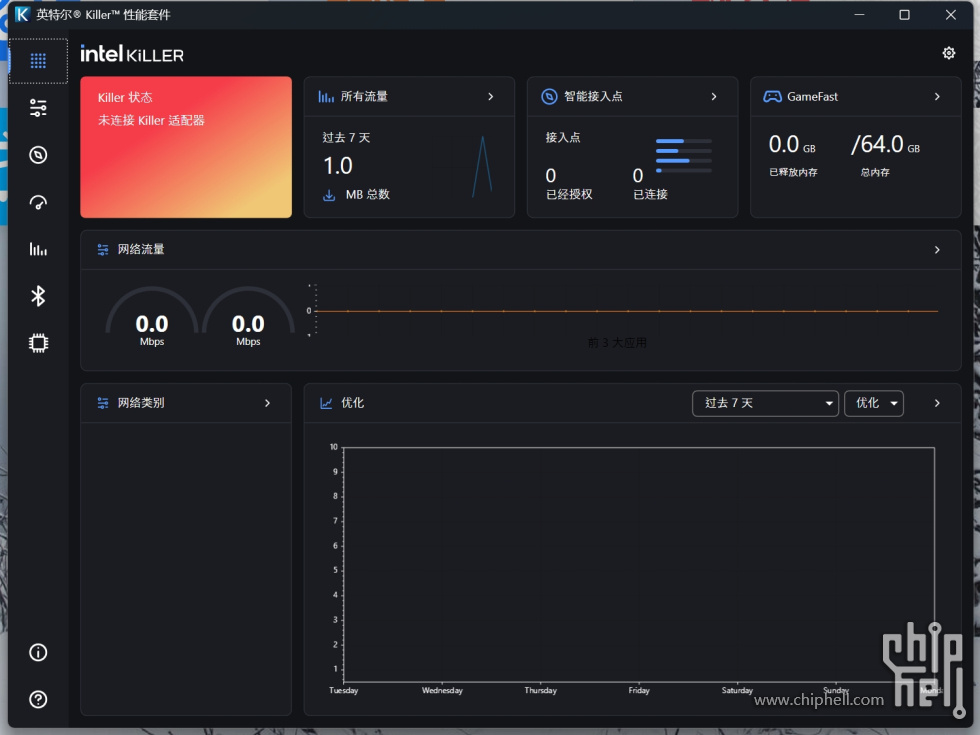Viewport: 980px width, 735px height.
Task: Click the Friday axis label
Action: point(639,691)
